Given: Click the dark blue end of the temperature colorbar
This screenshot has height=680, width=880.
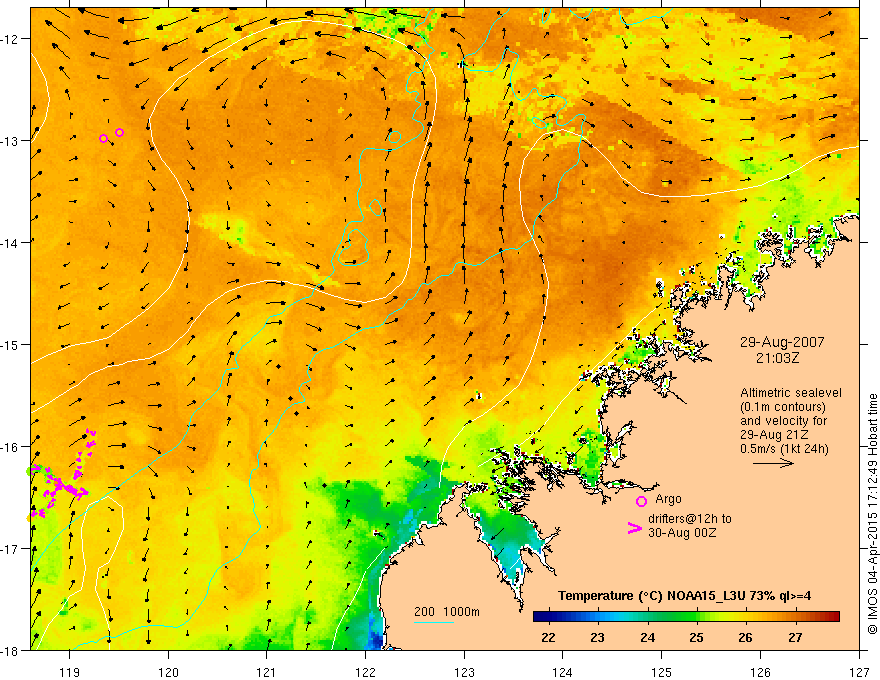Looking at the screenshot, I should coord(540,617).
